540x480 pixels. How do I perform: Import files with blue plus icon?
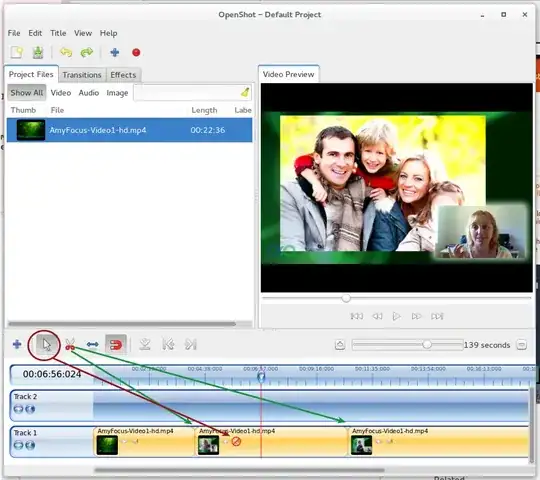[115, 52]
